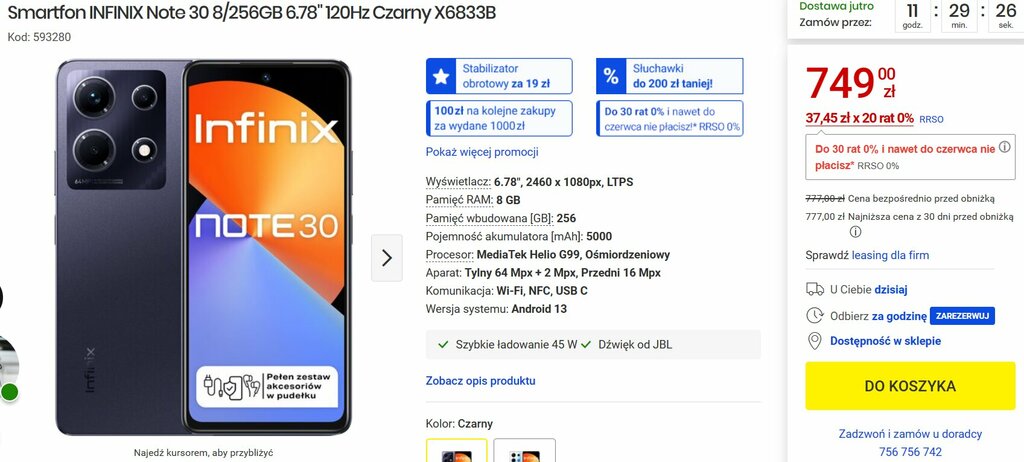Screen dimensions: 1024x462
Task: Open 'leasing dla firm' link
Action: [x=890, y=256]
